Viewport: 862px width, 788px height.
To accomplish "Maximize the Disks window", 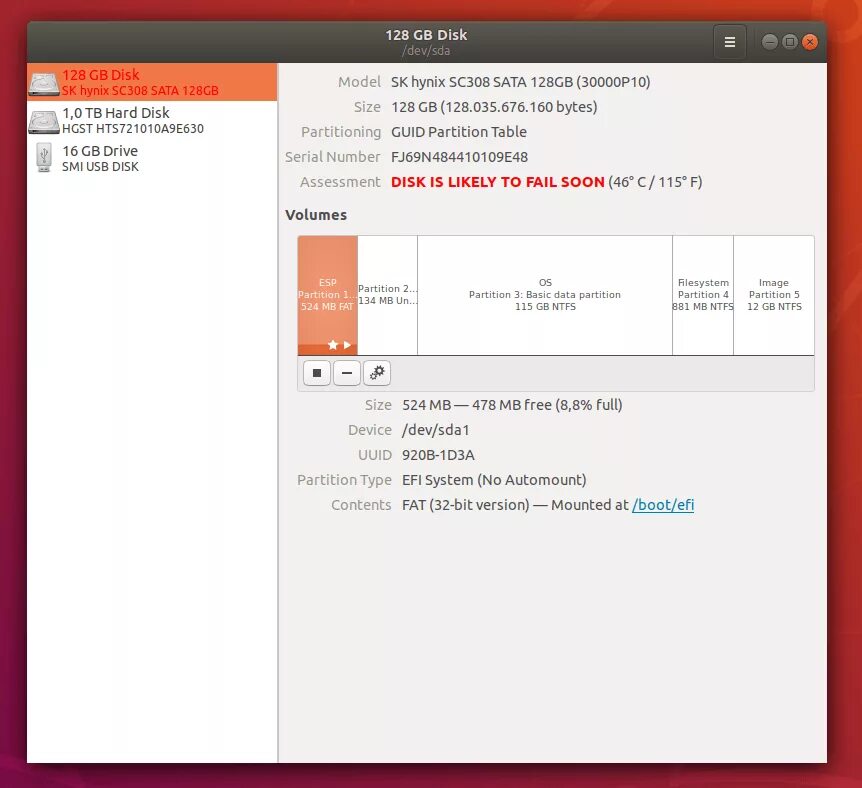I will click(790, 42).
